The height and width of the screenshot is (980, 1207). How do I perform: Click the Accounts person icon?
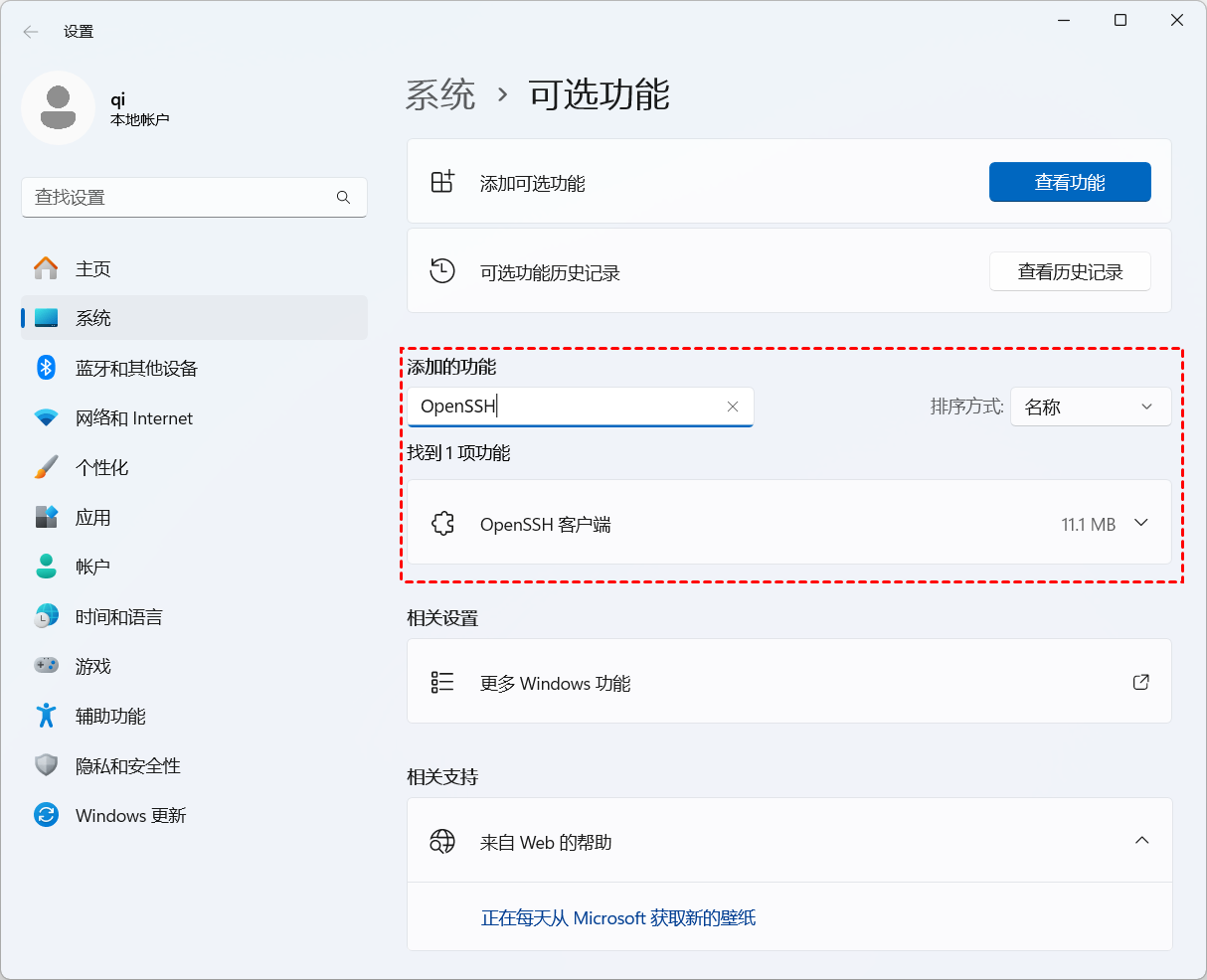coord(46,567)
